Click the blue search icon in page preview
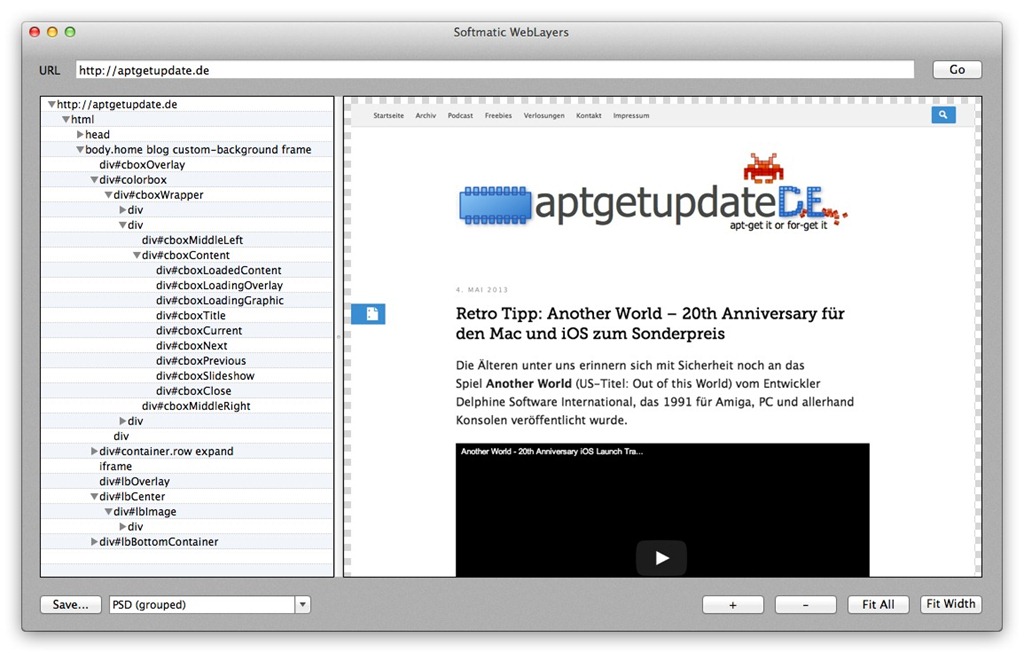The width and height of the screenshot is (1024, 653). click(943, 115)
